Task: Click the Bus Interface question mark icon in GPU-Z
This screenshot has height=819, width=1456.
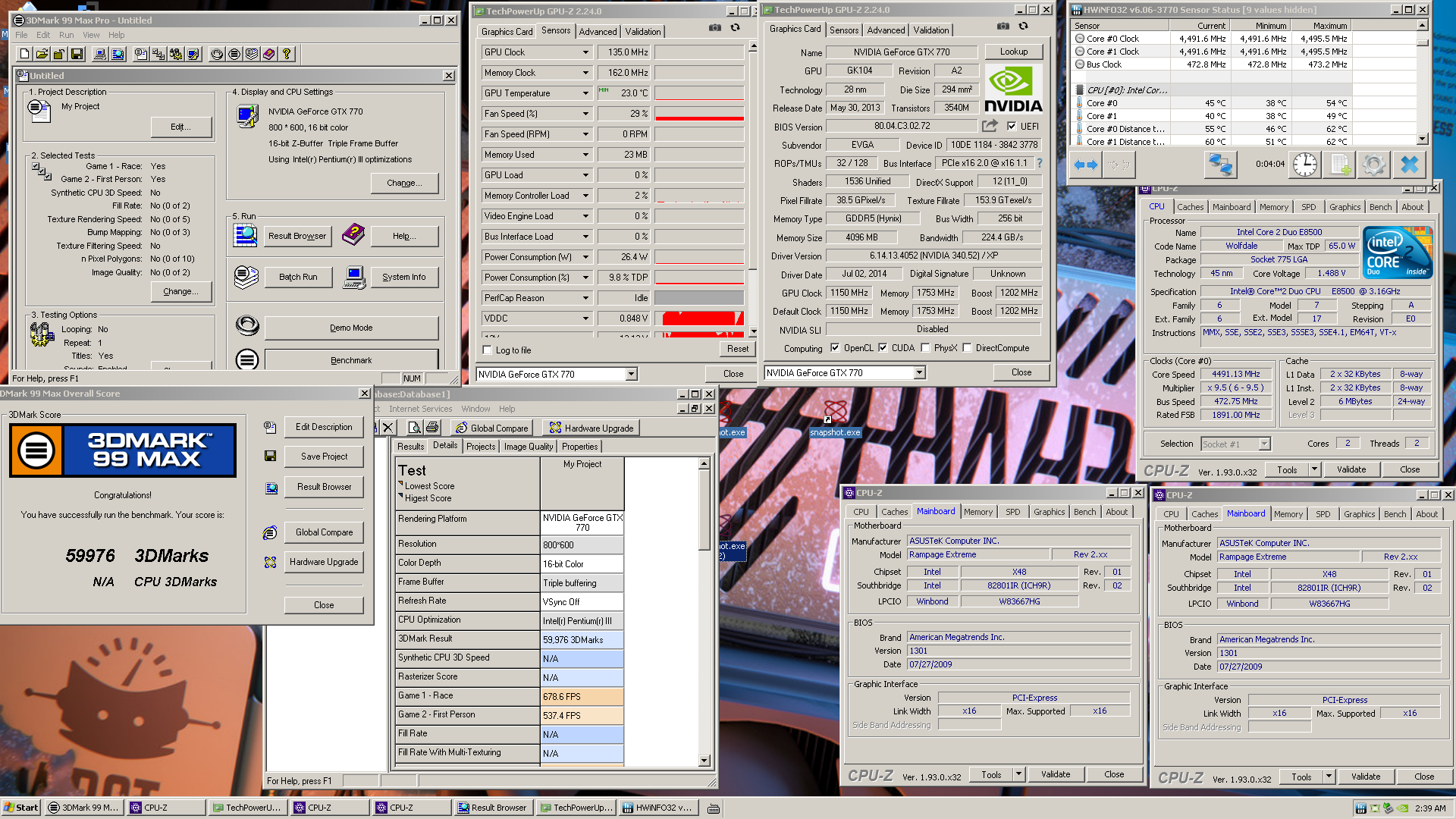Action: [1039, 163]
